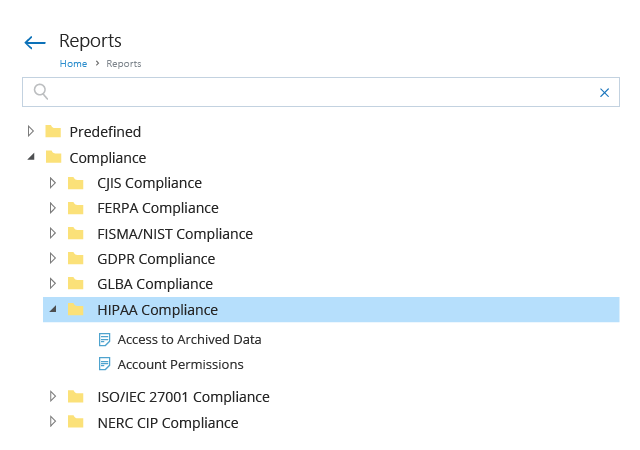Click the HIPAA Compliance folder icon

pyautogui.click(x=76, y=309)
